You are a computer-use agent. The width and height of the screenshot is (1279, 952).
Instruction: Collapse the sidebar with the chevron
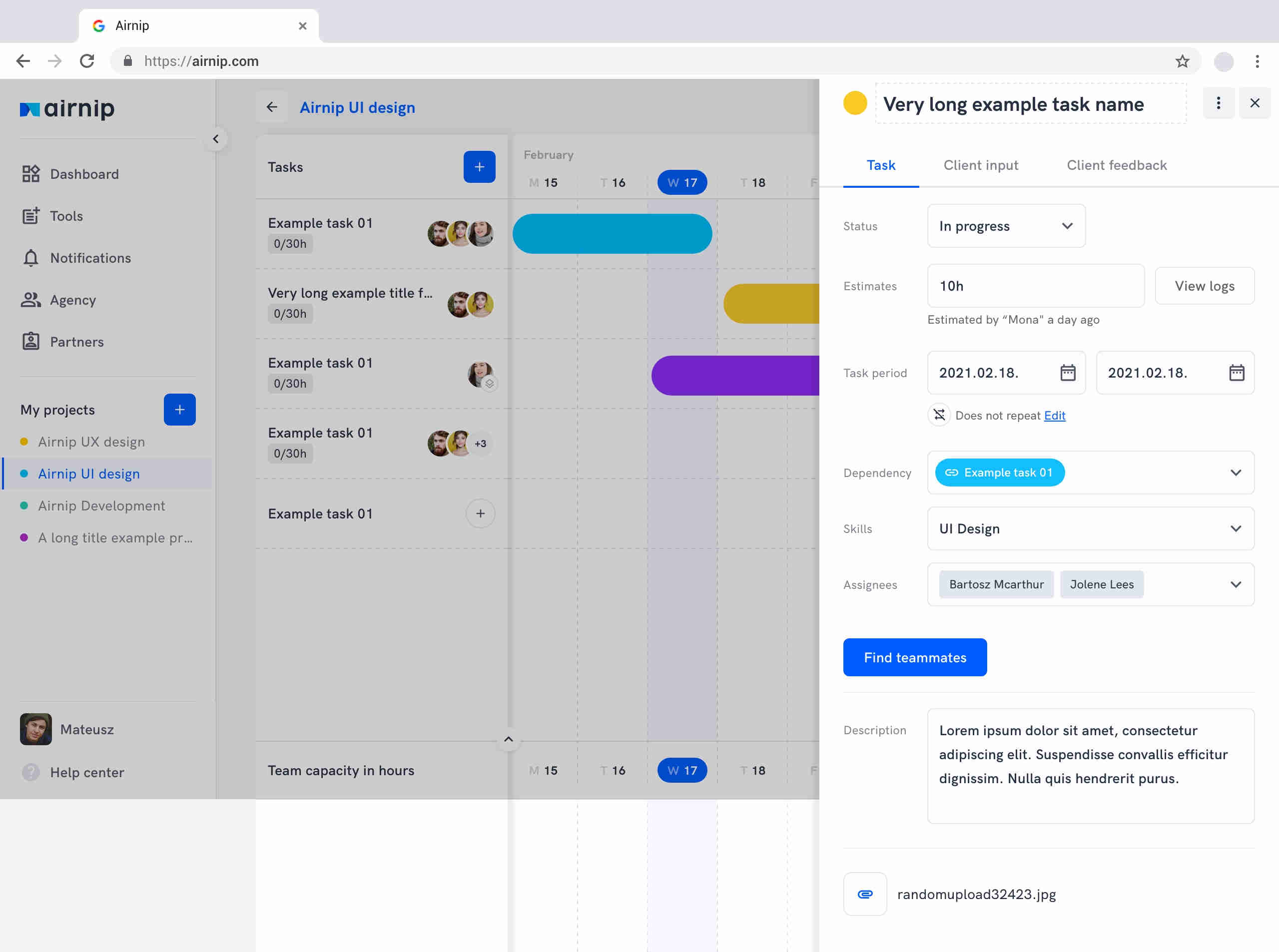(215, 139)
